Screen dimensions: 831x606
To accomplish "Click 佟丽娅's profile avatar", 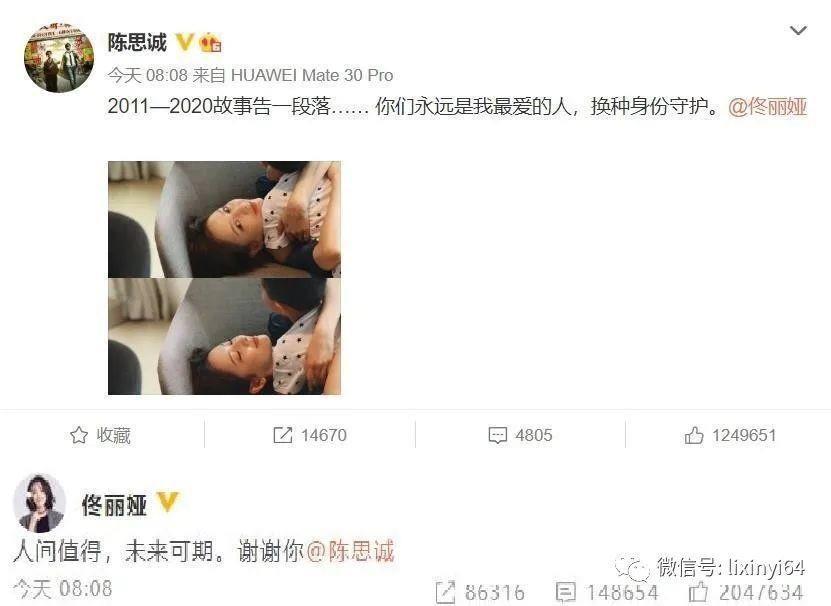I will (x=39, y=503).
